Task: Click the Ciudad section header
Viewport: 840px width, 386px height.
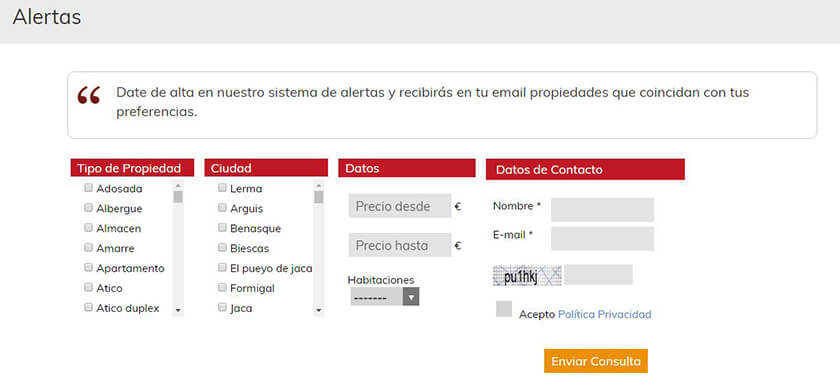Action: click(266, 168)
